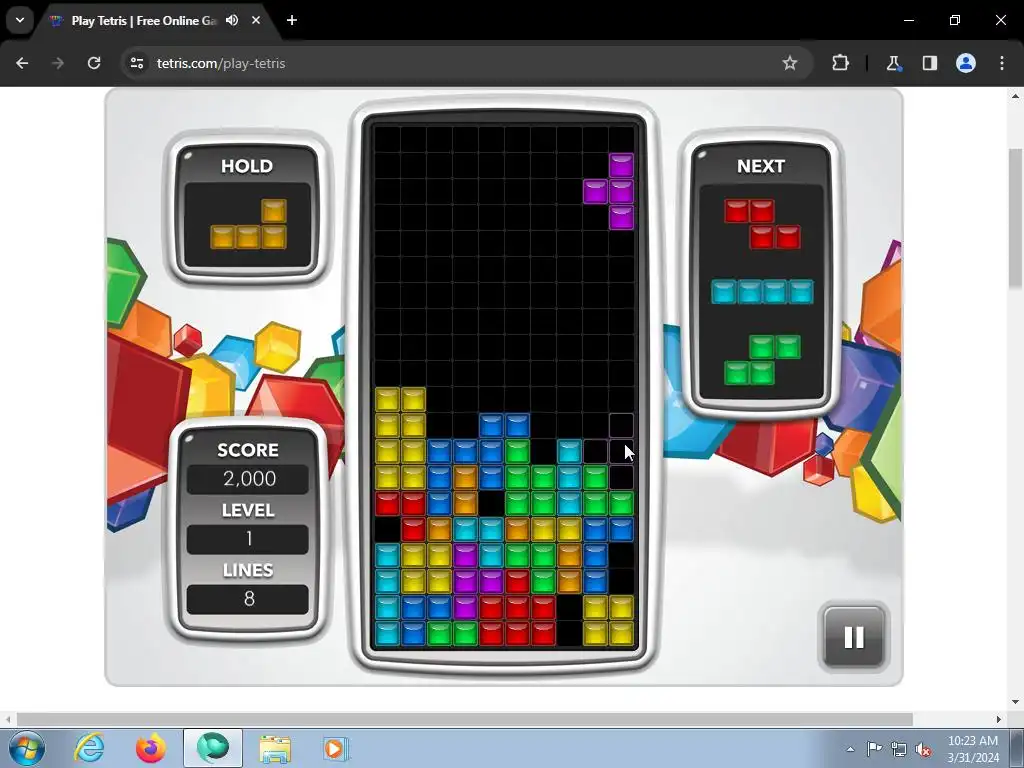This screenshot has width=1024, height=768.
Task: Click the held orange L-piece in Hold box
Action: point(248,224)
